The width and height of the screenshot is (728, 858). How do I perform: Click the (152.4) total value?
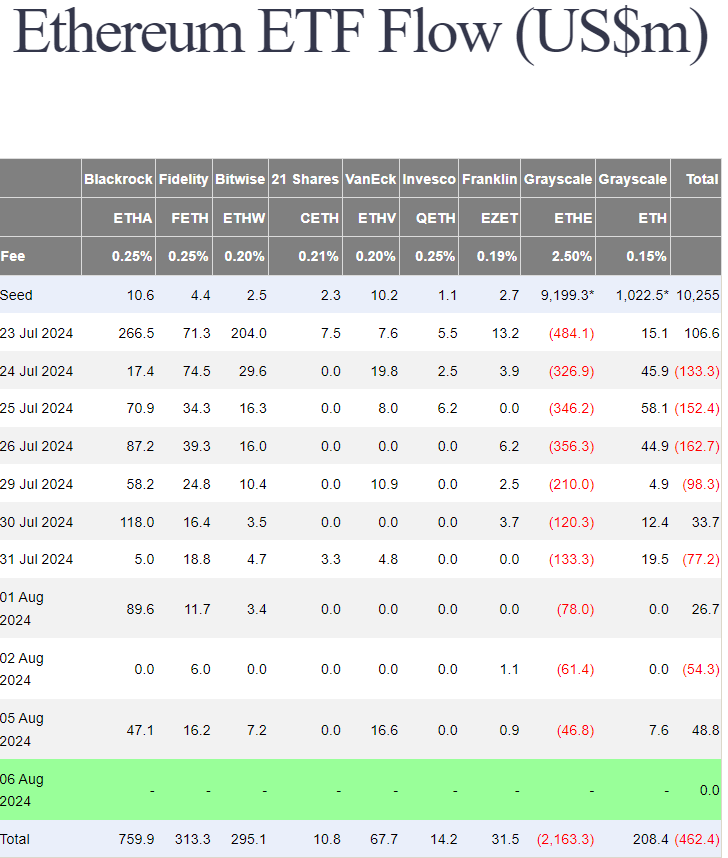click(697, 408)
